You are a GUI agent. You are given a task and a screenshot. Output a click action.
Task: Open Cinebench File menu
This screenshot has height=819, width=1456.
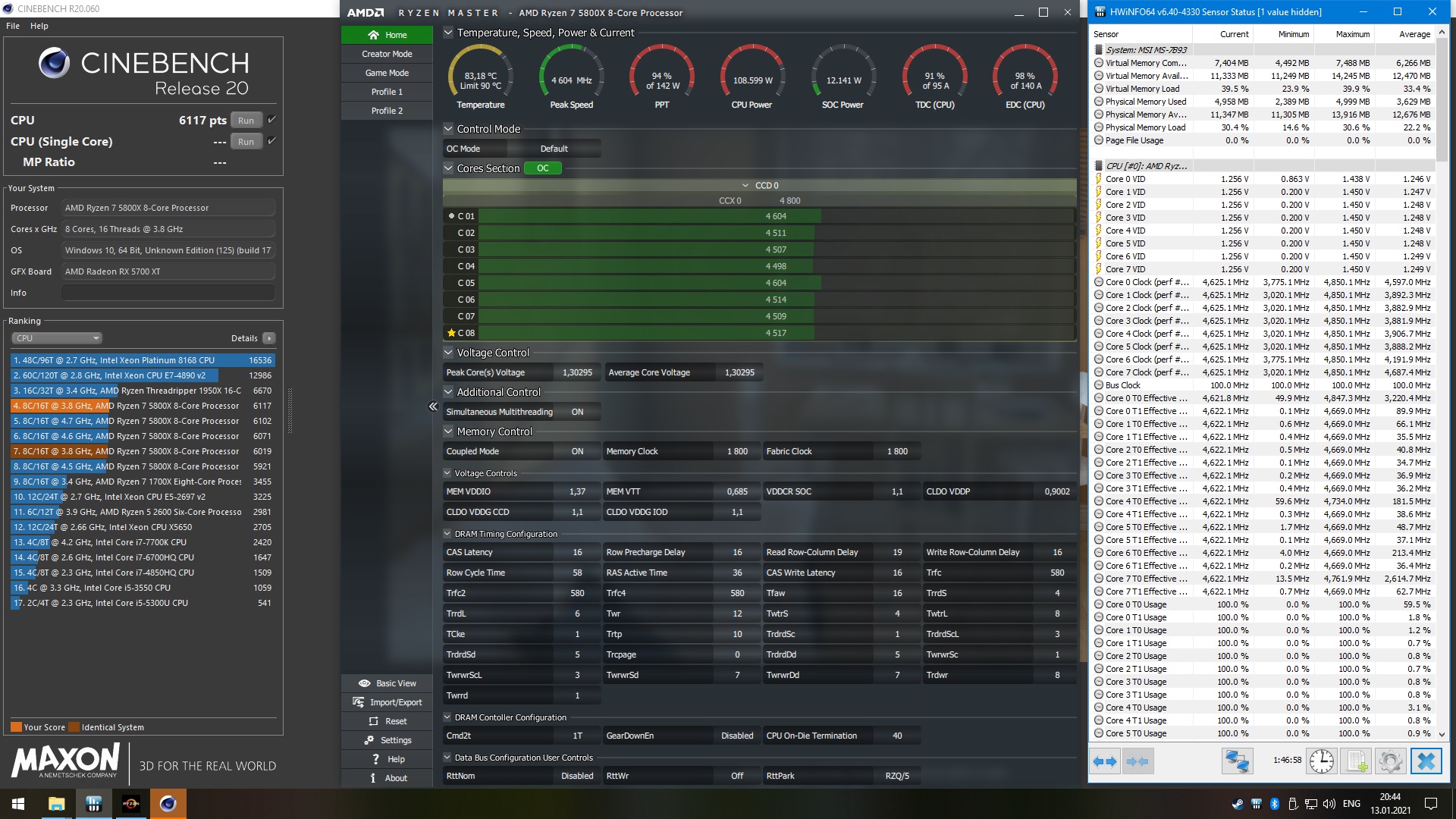[x=13, y=26]
